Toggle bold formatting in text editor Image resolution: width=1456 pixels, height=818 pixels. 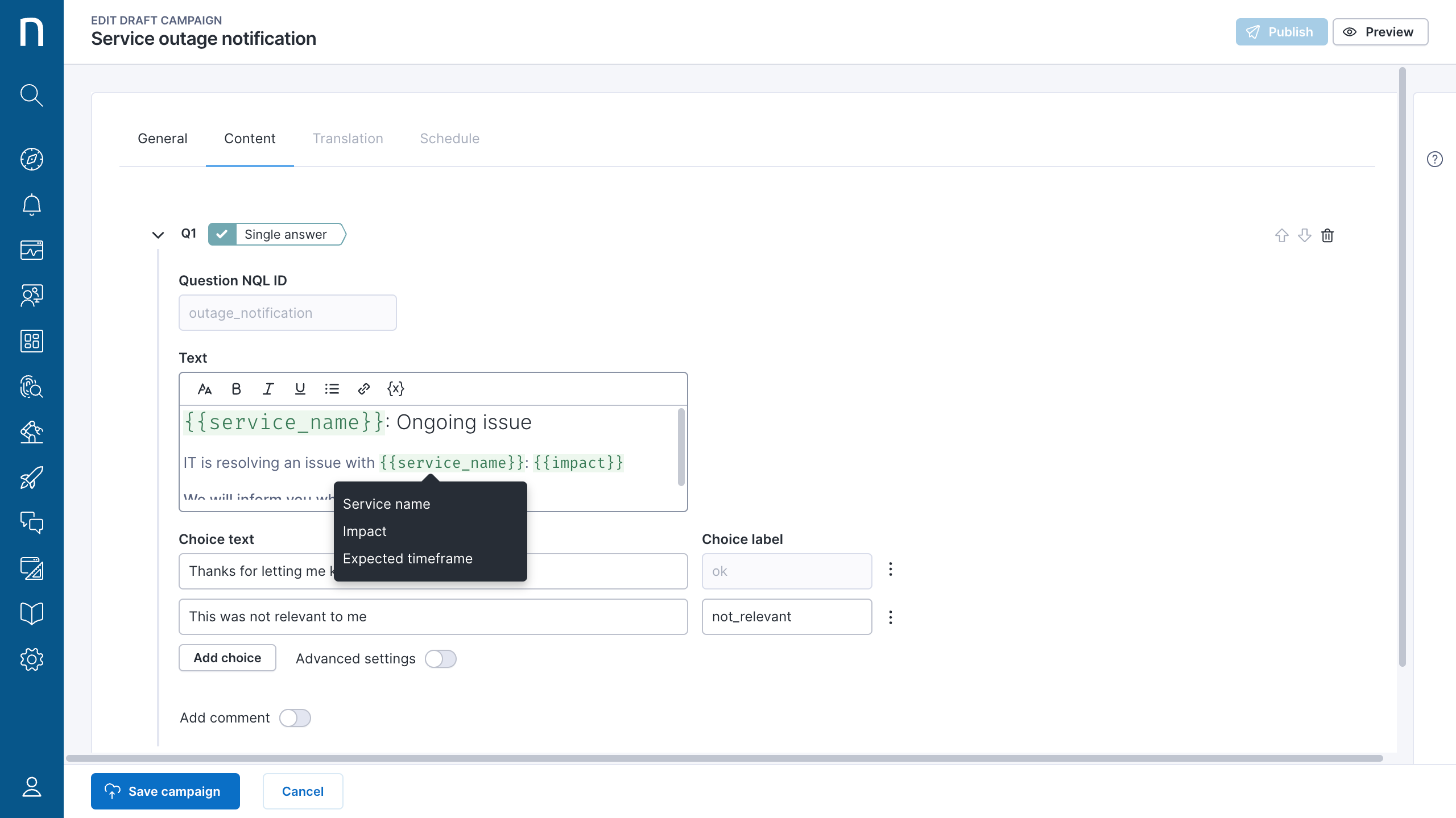point(236,389)
